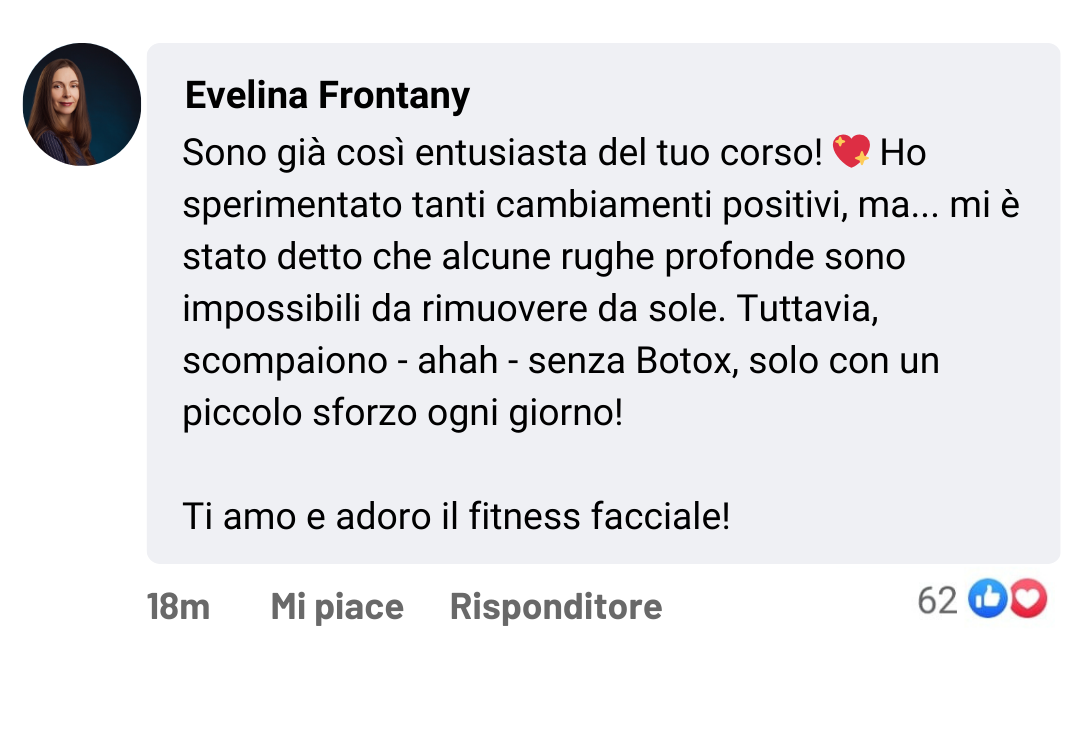Reply using the Risponditore button
Image resolution: width=1080 pixels, height=747 pixels.
coord(555,606)
